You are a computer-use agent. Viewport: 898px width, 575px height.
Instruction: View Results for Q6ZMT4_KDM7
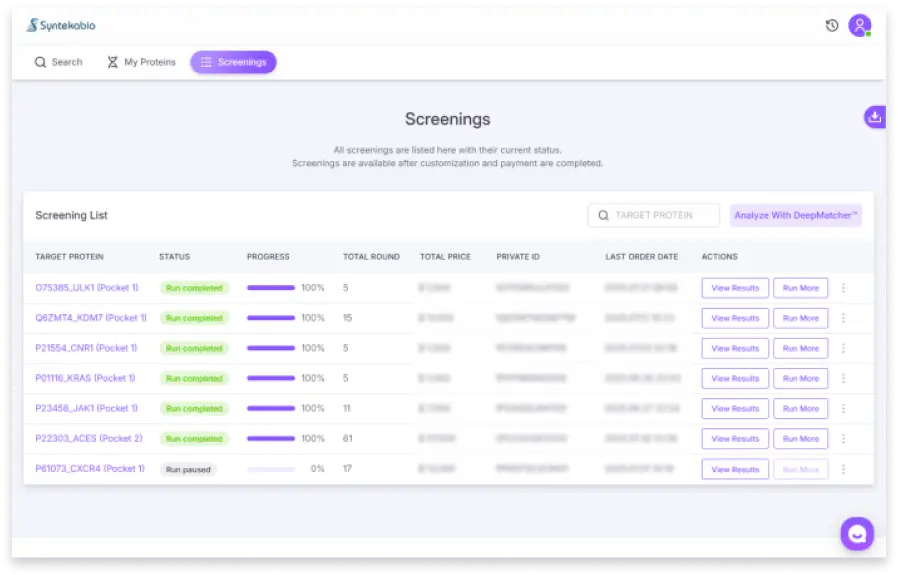pos(735,318)
